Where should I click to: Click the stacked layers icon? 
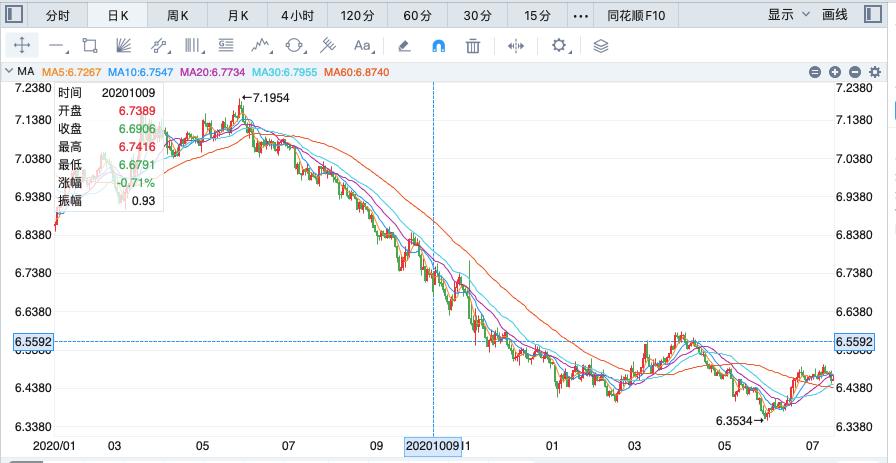pyautogui.click(x=601, y=46)
